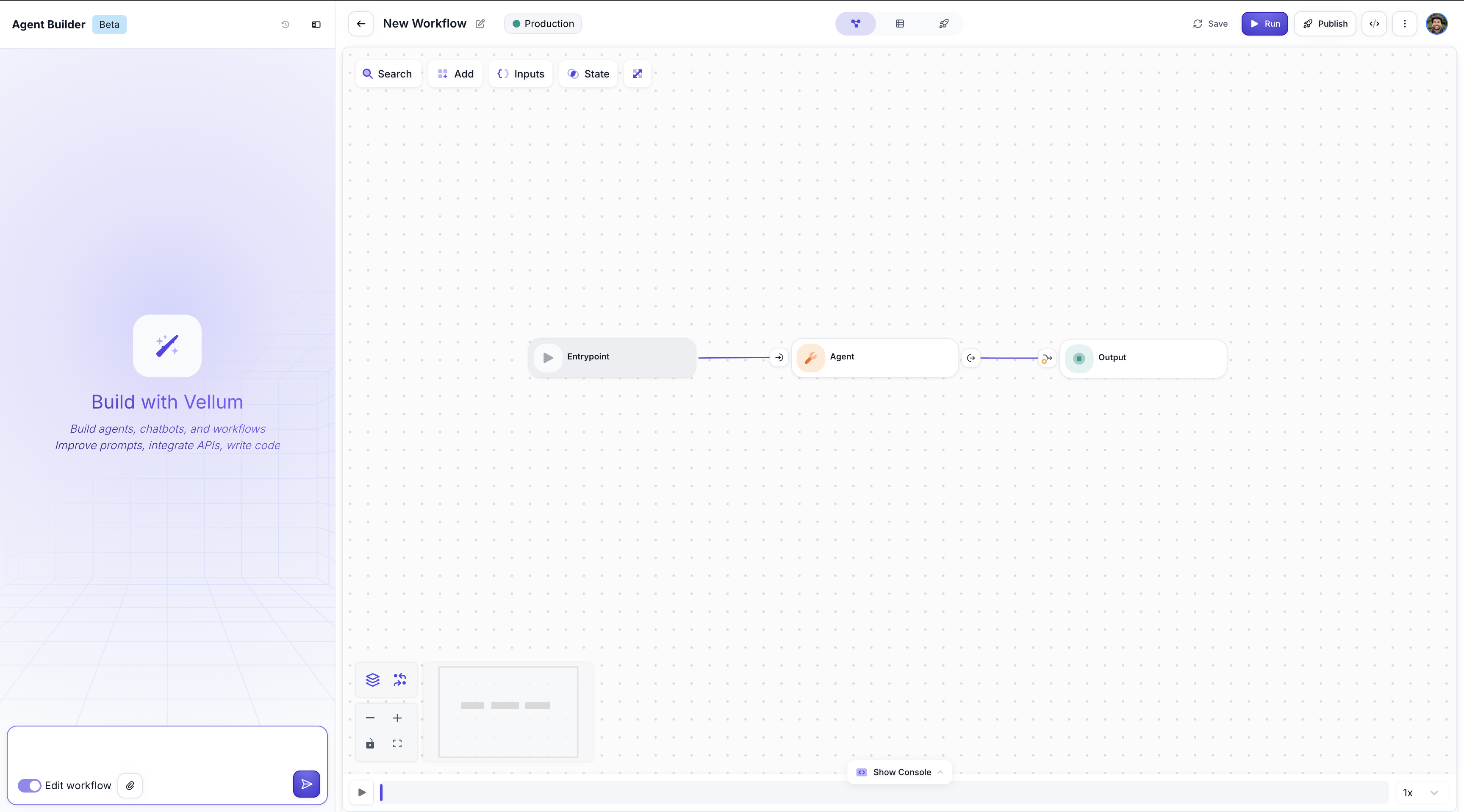Open the workflow code view

(x=1374, y=24)
